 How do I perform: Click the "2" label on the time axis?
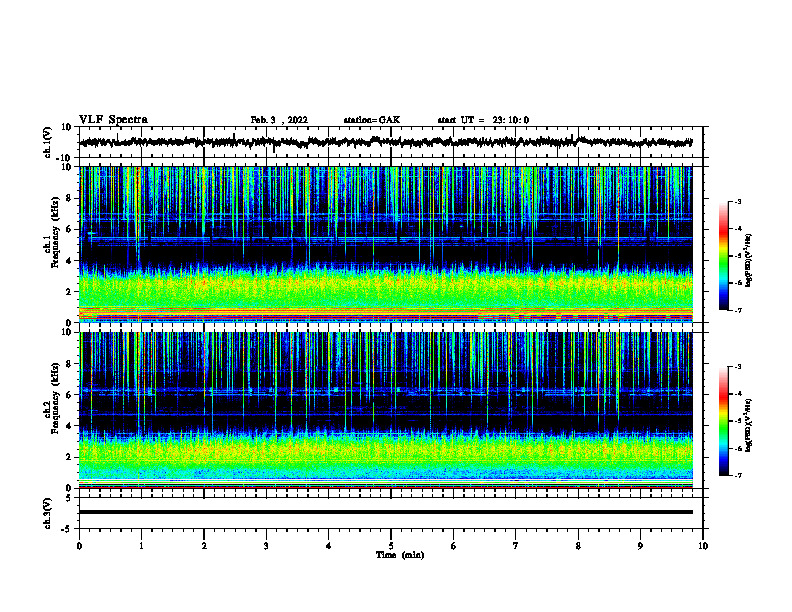point(204,546)
